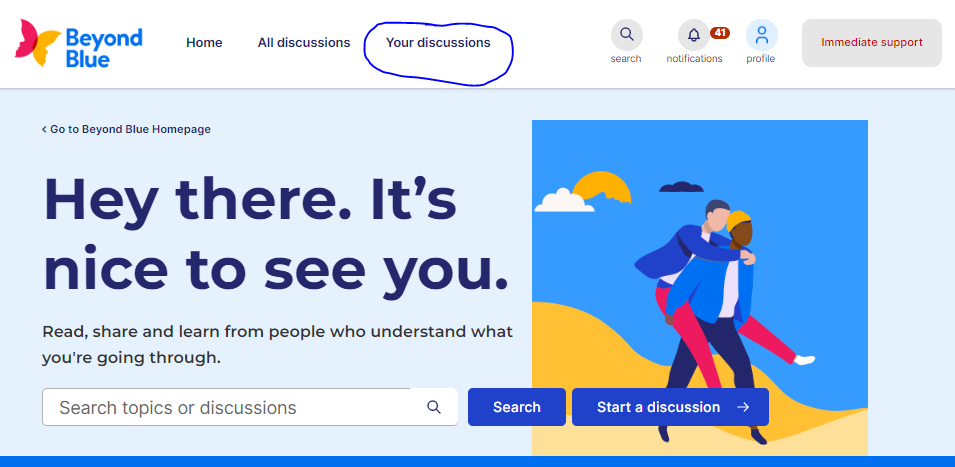955x467 pixels.
Task: Follow the Go to Beyond Blue Homepage link
Action: tap(130, 129)
